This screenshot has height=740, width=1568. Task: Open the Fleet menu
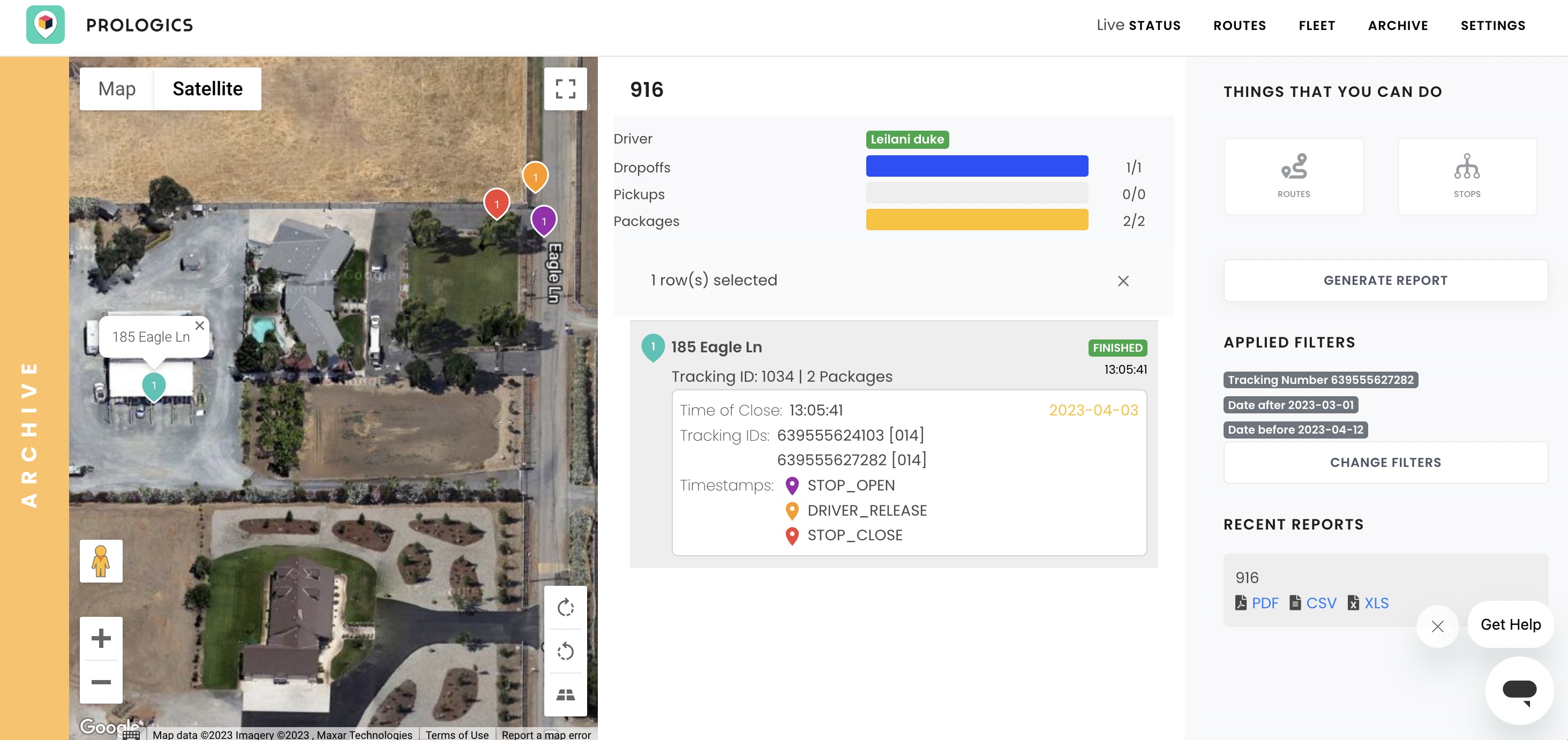click(1317, 26)
